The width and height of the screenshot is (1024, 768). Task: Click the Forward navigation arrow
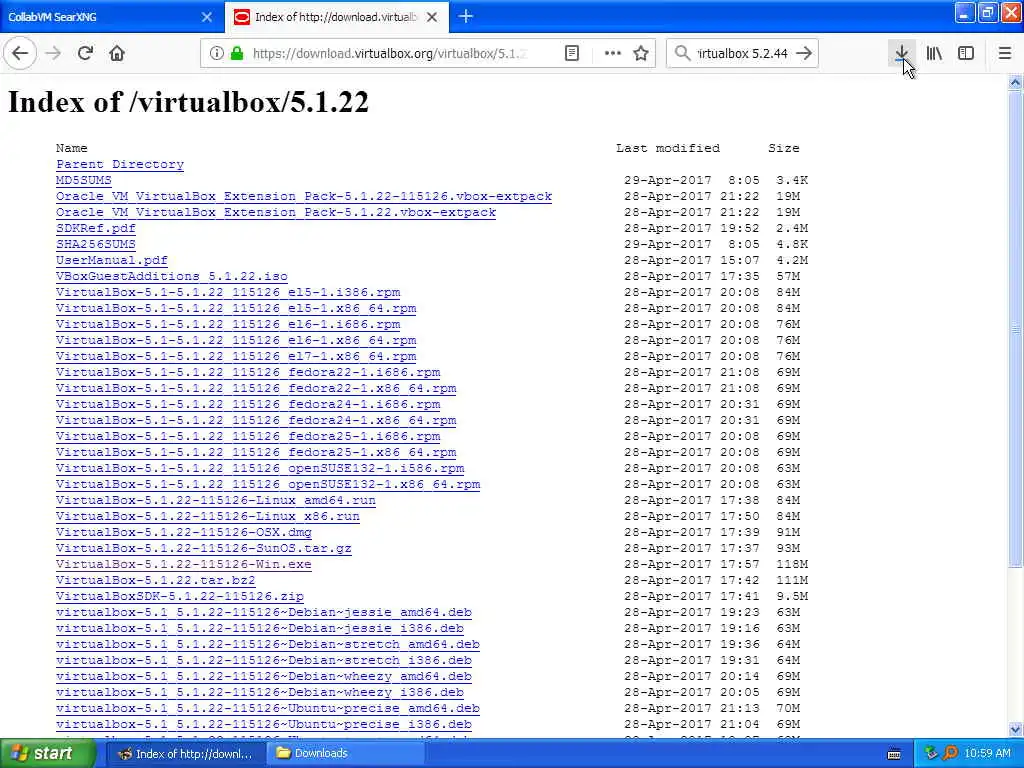point(54,53)
